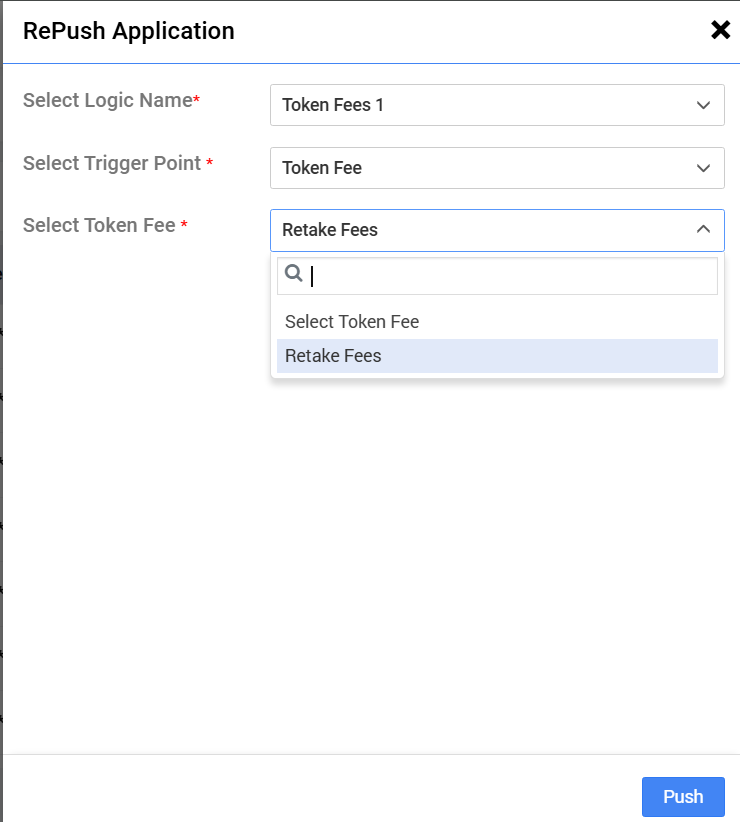This screenshot has width=740, height=822.
Task: Click the "Select Token Fee" field label on the left
Action: [99, 225]
